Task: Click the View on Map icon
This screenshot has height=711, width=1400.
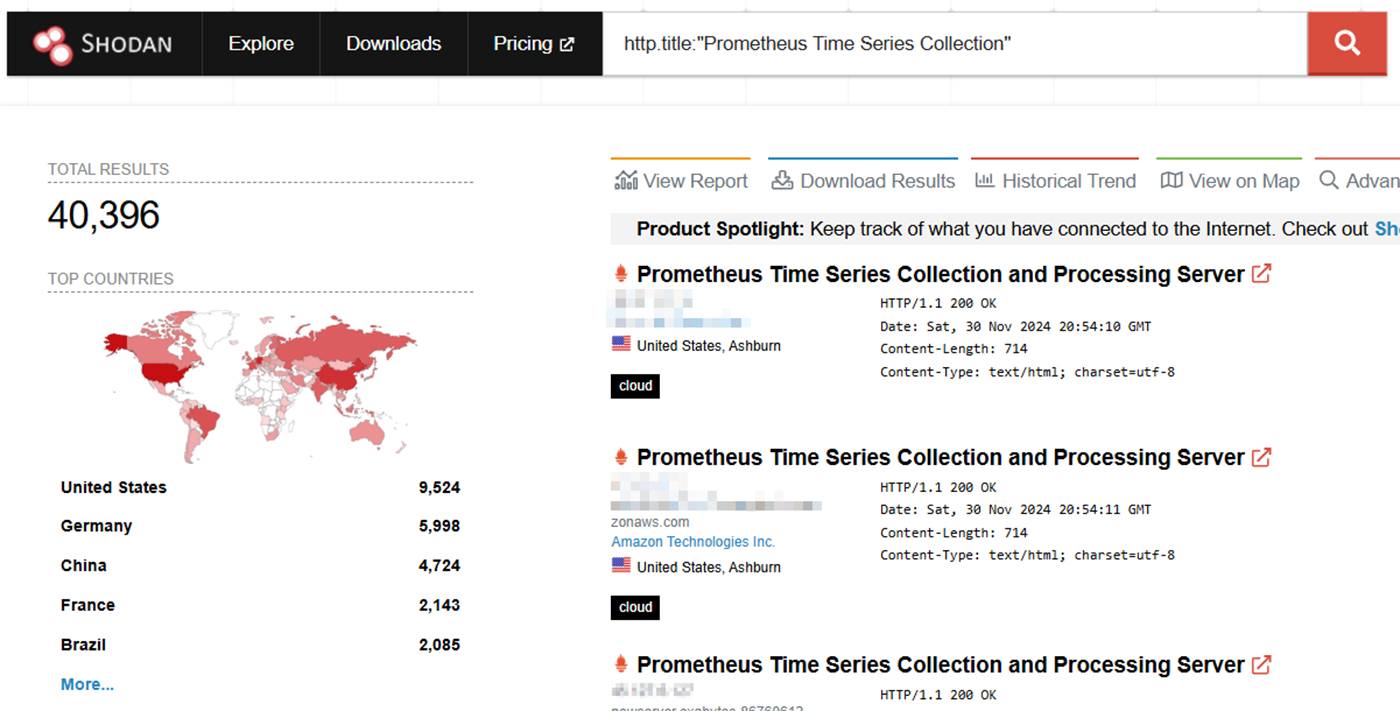Action: pyautogui.click(x=1171, y=181)
